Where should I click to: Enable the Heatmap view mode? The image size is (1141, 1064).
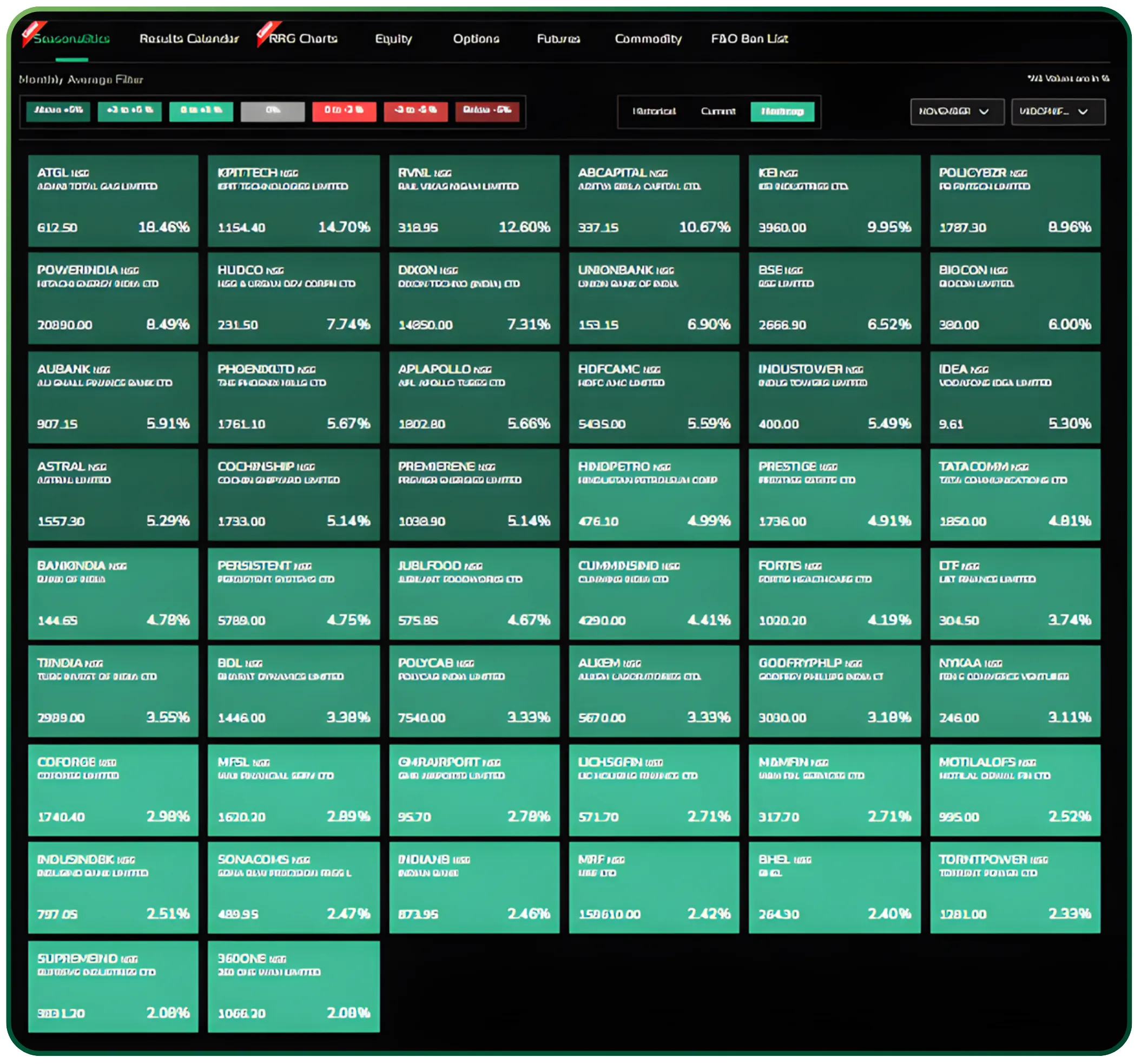pyautogui.click(x=783, y=111)
